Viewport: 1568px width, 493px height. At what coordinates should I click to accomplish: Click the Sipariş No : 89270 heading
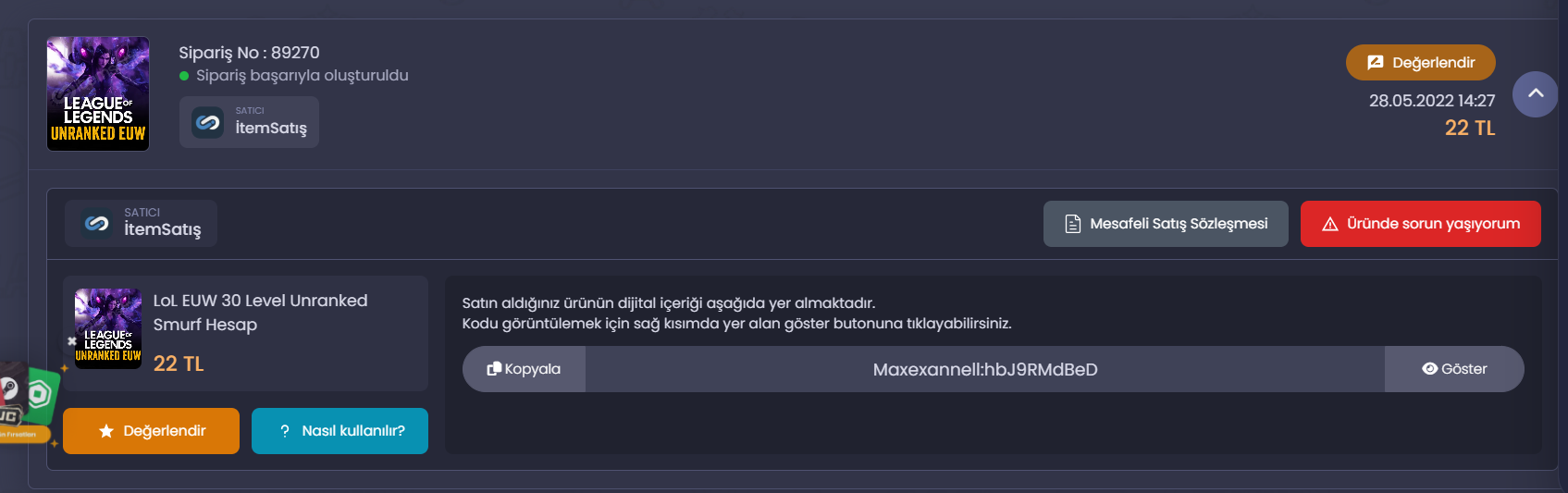tap(249, 53)
